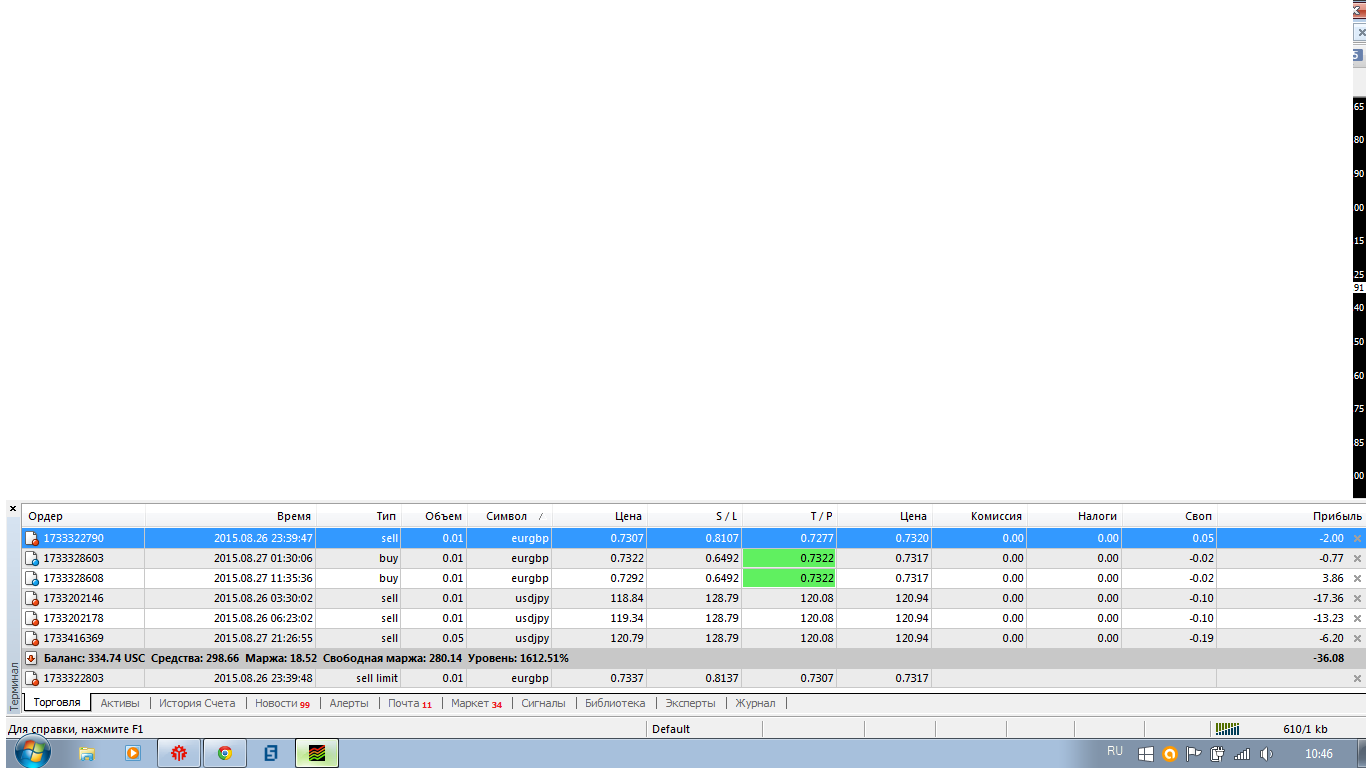Click the profit value -17.36
1366x768 pixels.
click(x=1326, y=598)
